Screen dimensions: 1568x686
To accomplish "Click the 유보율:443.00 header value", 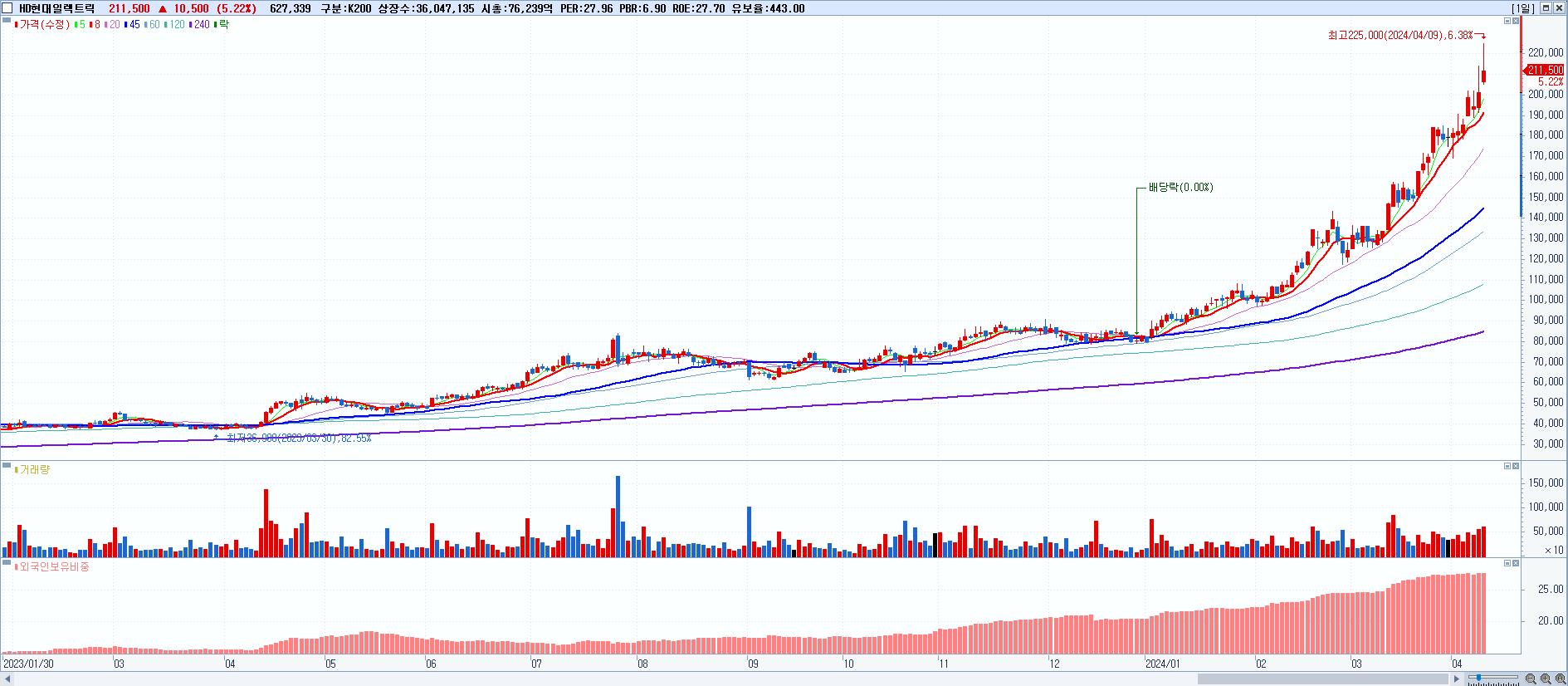I will (x=768, y=8).
